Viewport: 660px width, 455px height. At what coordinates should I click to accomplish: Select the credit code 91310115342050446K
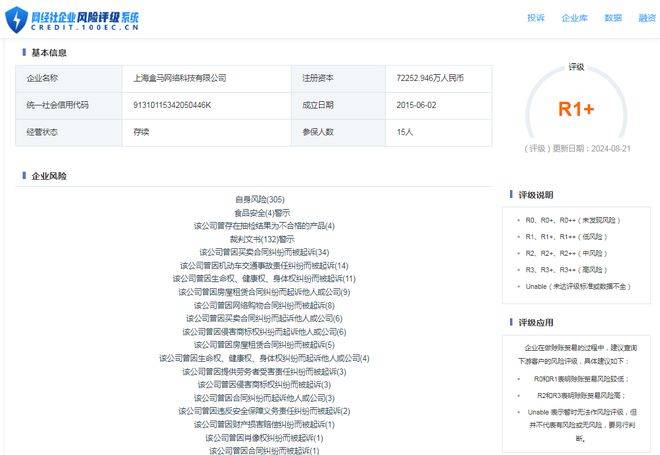172,105
